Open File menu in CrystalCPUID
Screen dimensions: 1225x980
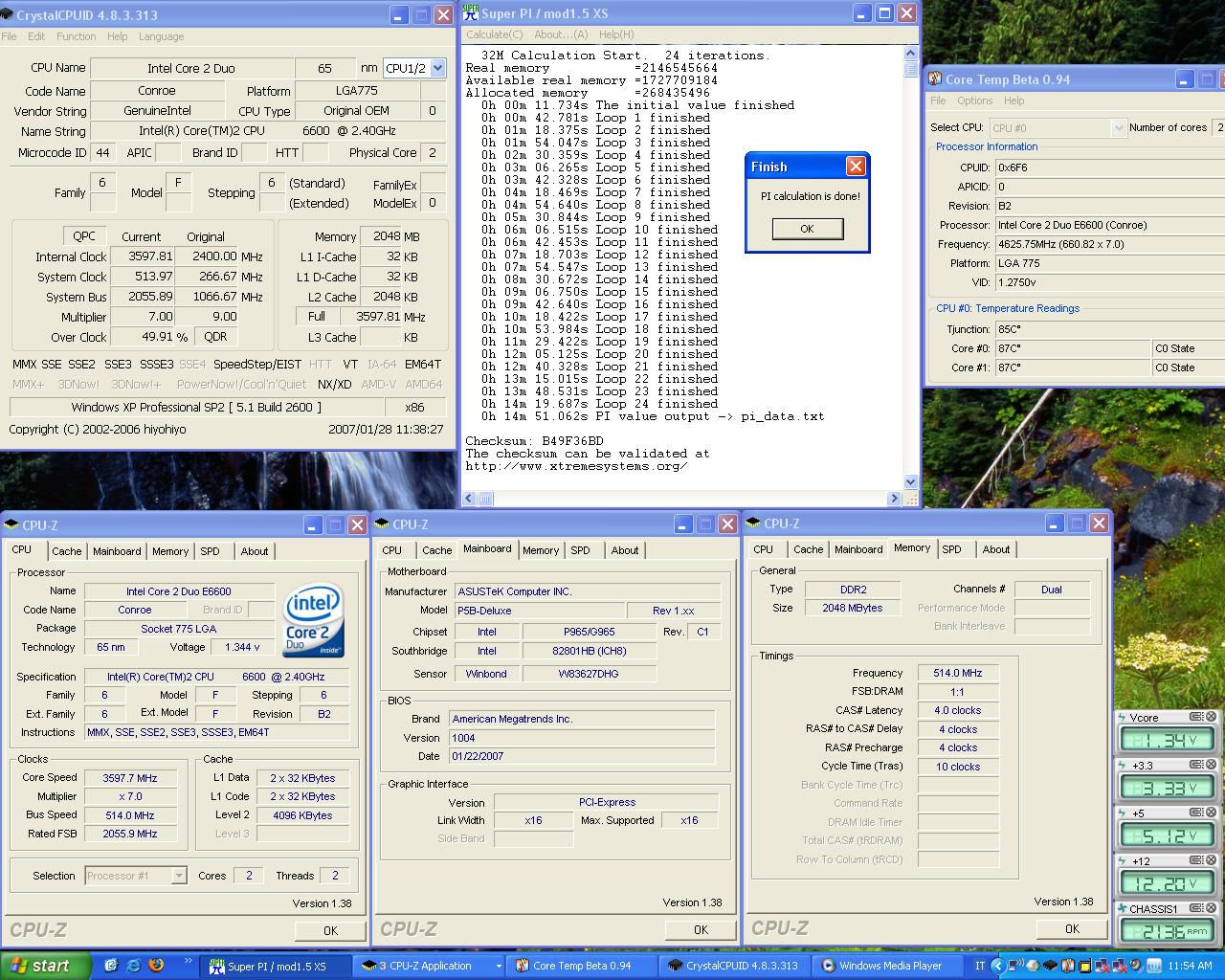[x=10, y=36]
